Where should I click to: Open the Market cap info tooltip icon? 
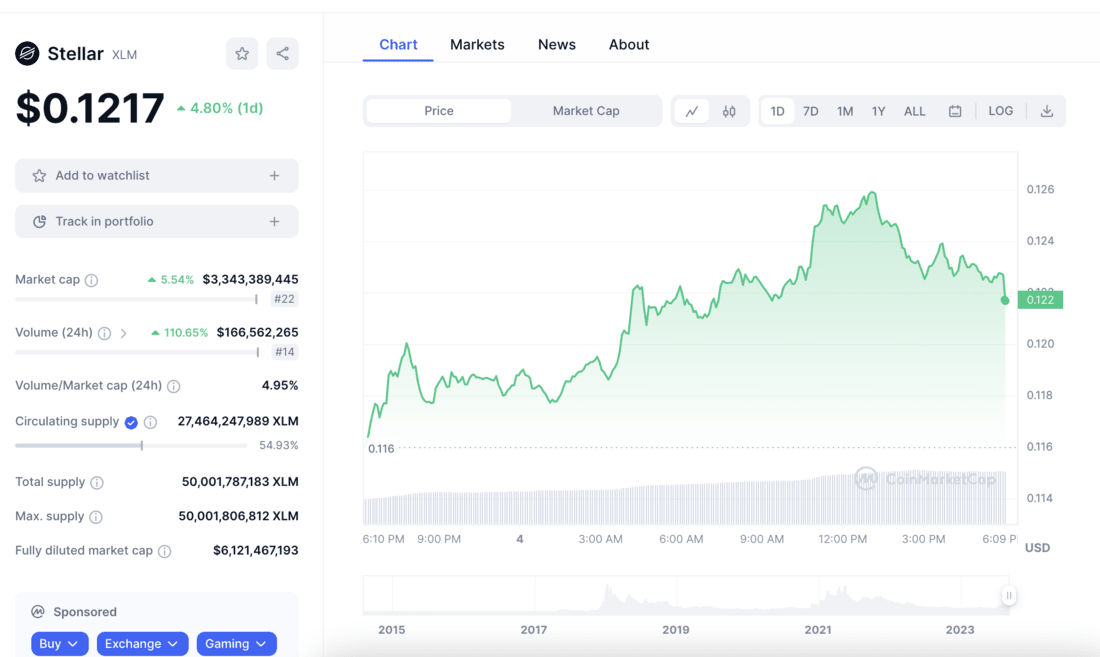(x=91, y=280)
